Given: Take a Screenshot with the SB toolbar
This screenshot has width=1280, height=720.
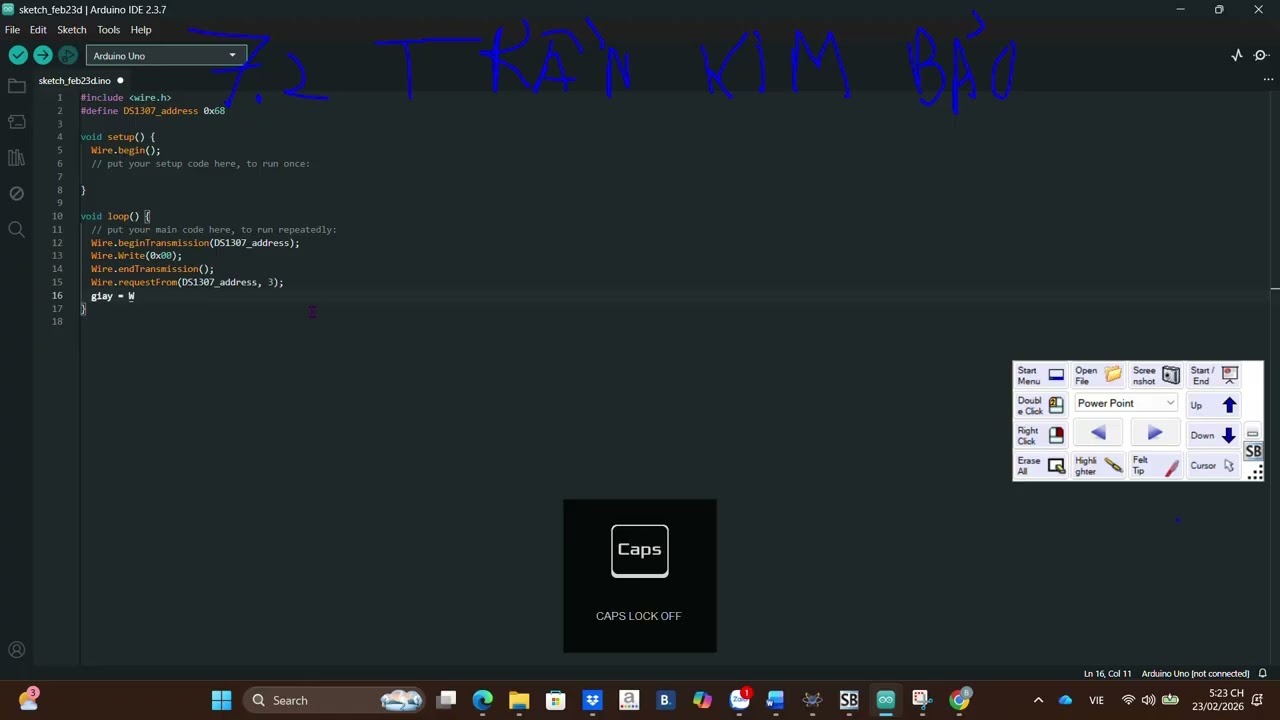Looking at the screenshot, I should coord(1156,375).
